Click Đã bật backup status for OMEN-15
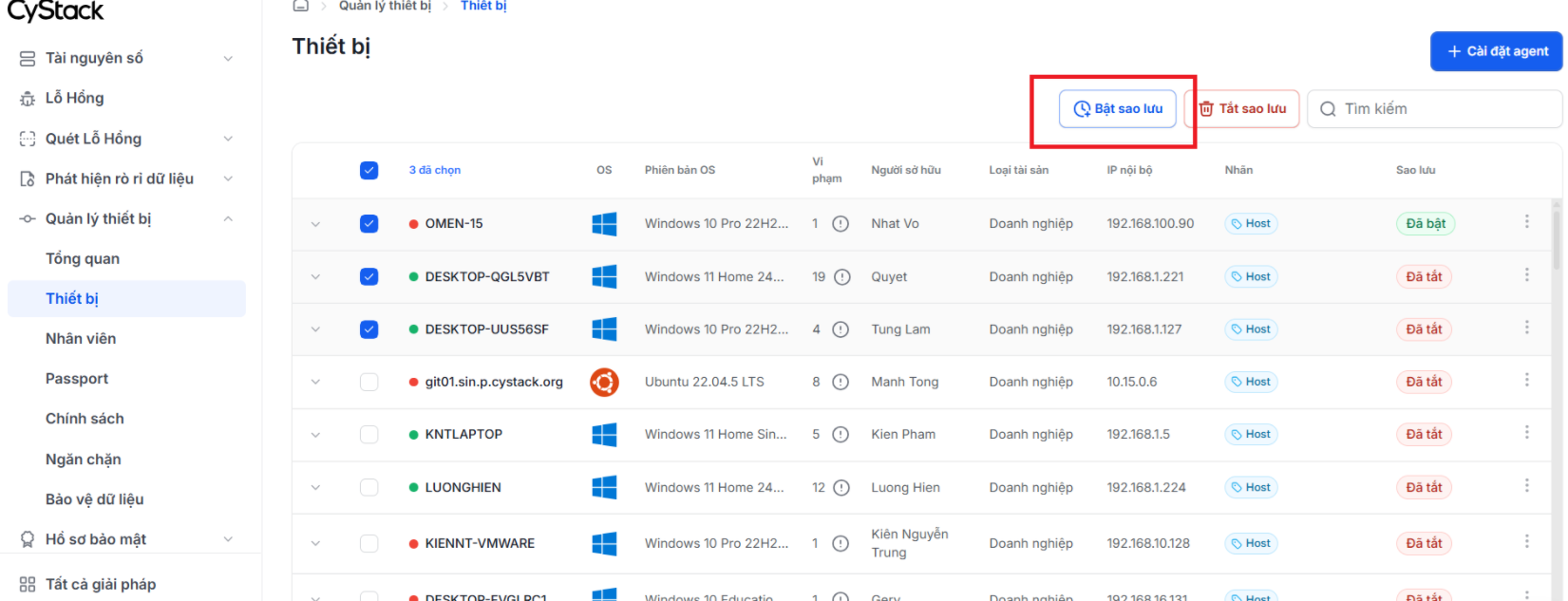The image size is (1568, 601). (1426, 224)
